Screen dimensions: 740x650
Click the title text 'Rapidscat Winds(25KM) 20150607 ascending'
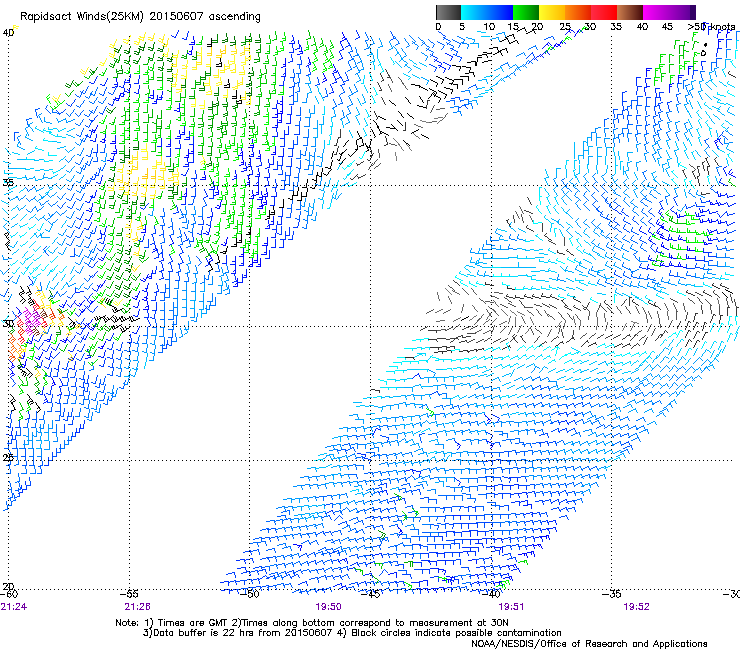[x=140, y=17]
